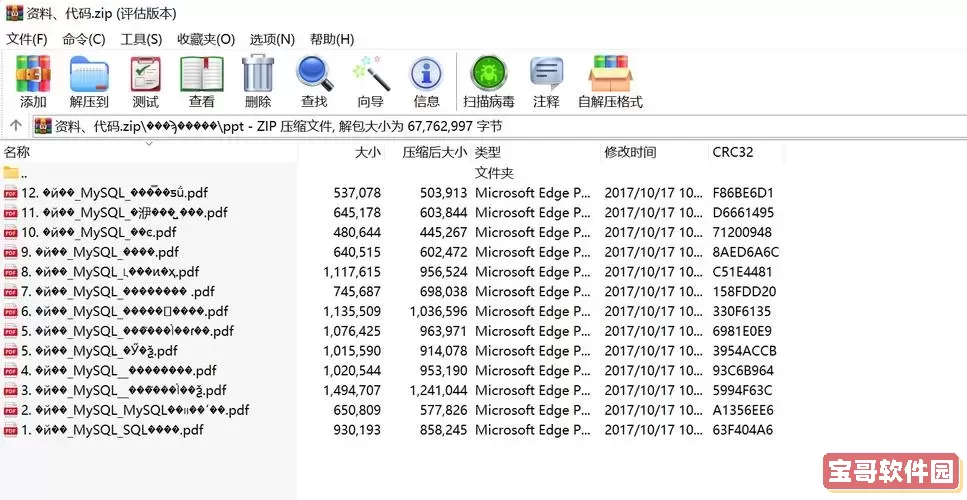Start Virus Scan (扫描病毒) tool
This screenshot has width=967, height=500.
[488, 81]
